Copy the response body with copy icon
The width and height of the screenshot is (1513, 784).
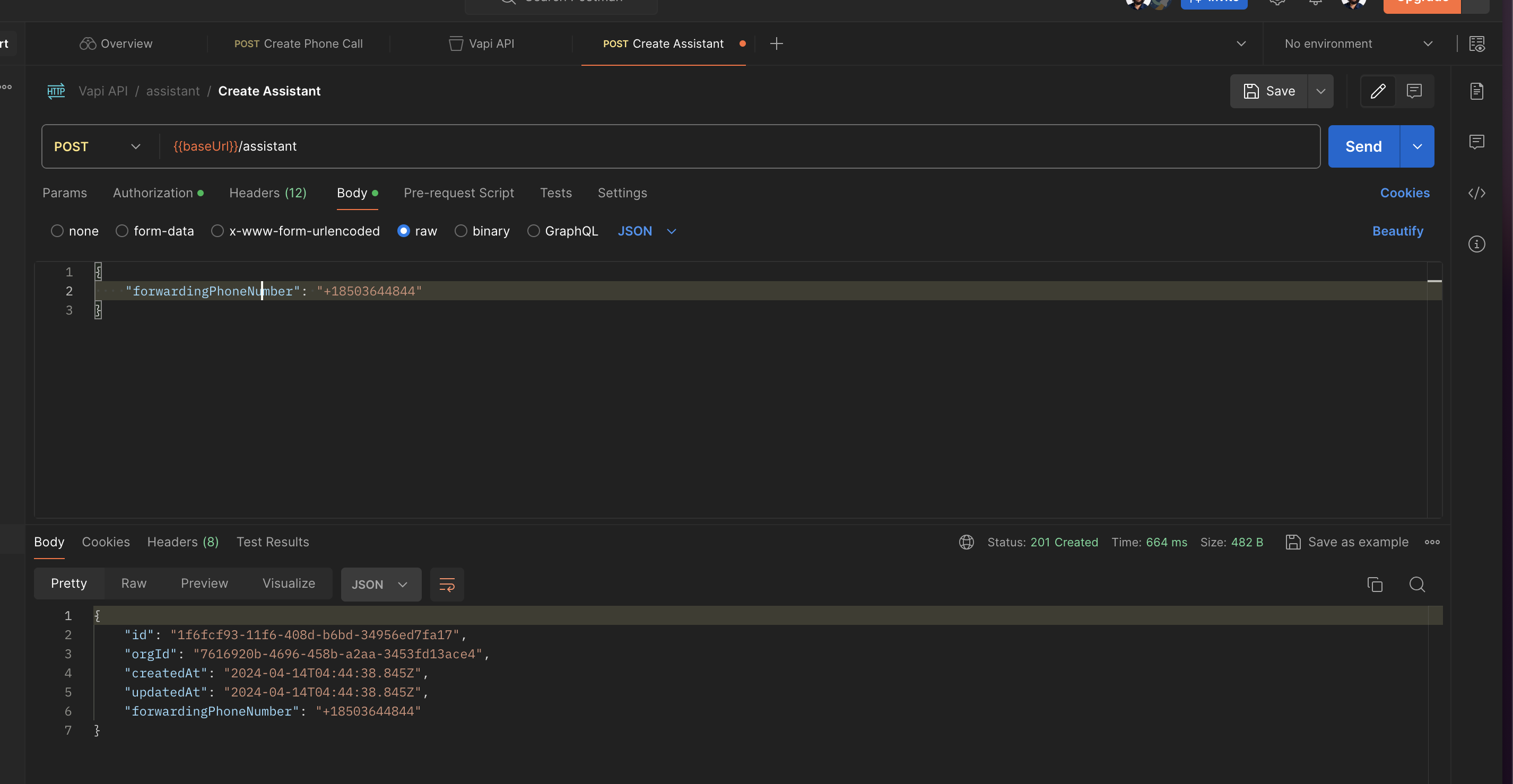[x=1375, y=585]
